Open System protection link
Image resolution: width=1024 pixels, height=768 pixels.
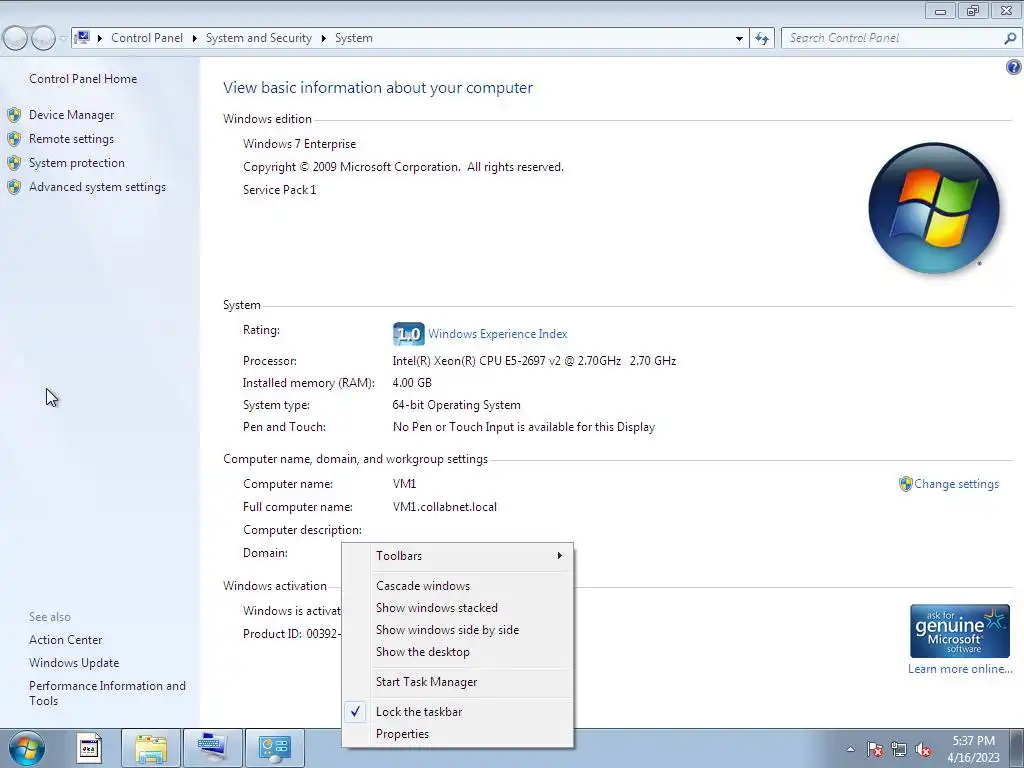pos(76,163)
